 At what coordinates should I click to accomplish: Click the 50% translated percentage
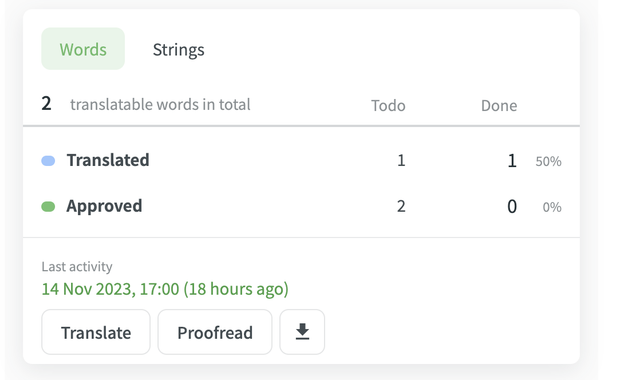point(548,161)
